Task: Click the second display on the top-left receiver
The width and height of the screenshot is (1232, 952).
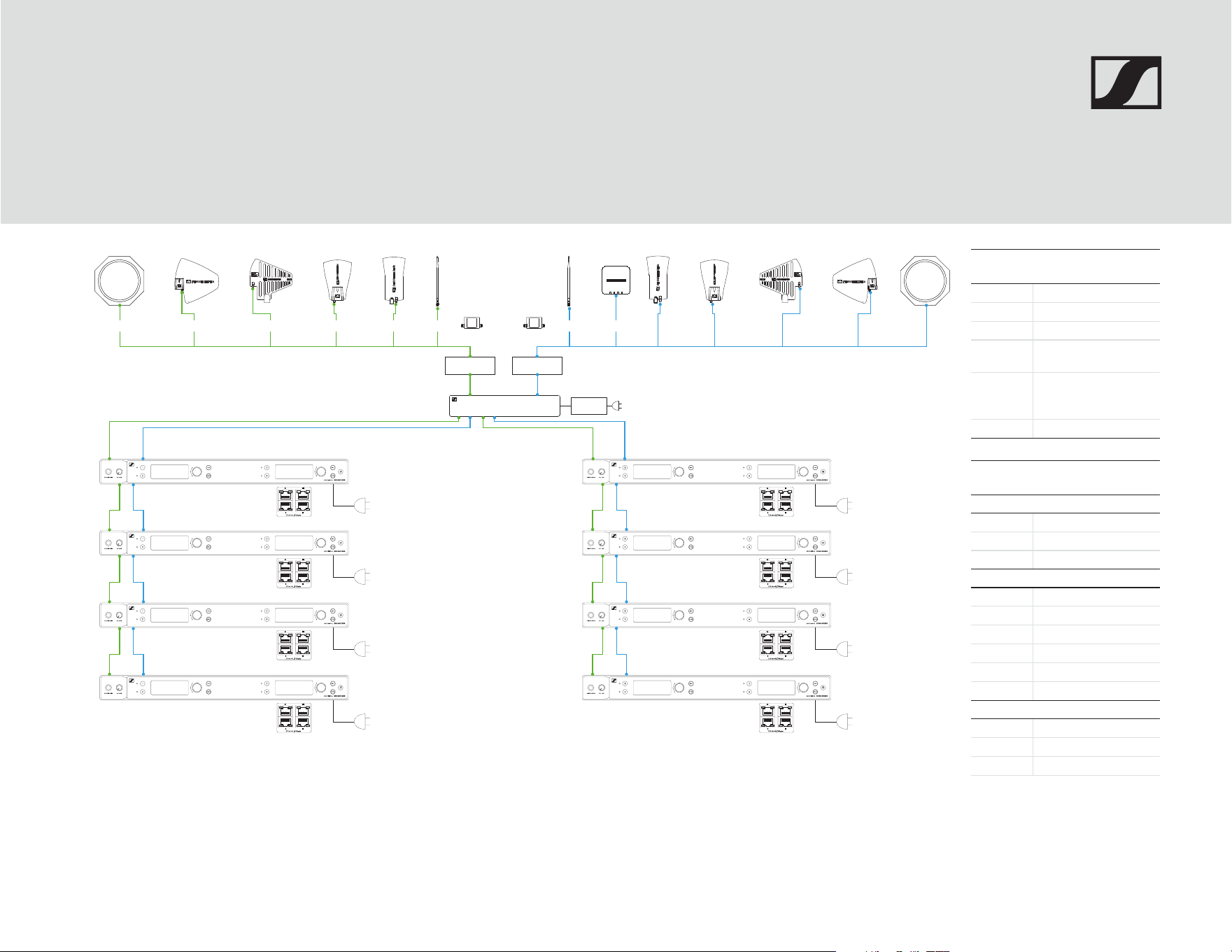Action: pyautogui.click(x=294, y=471)
